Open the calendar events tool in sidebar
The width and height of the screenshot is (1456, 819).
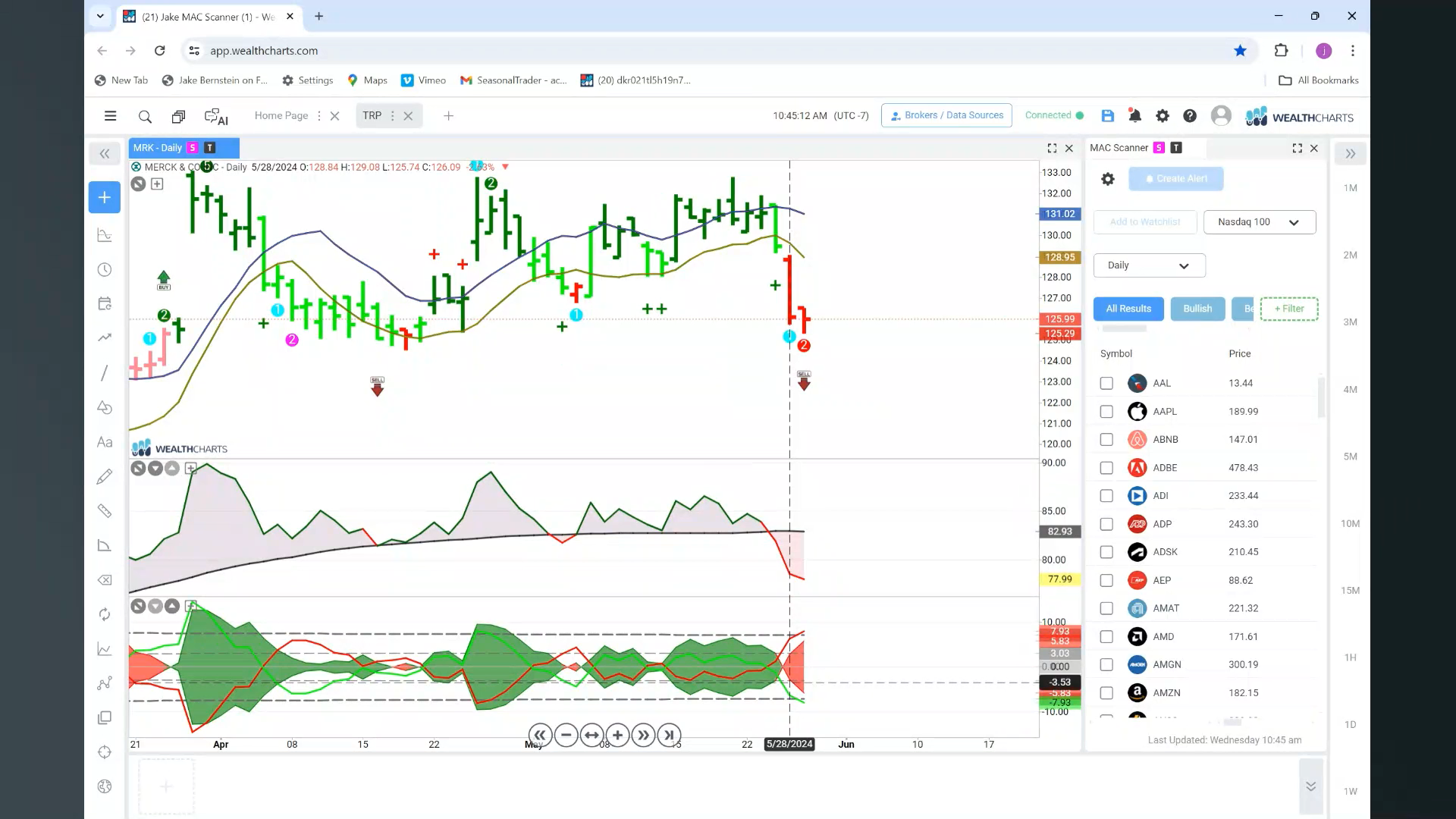click(x=105, y=304)
